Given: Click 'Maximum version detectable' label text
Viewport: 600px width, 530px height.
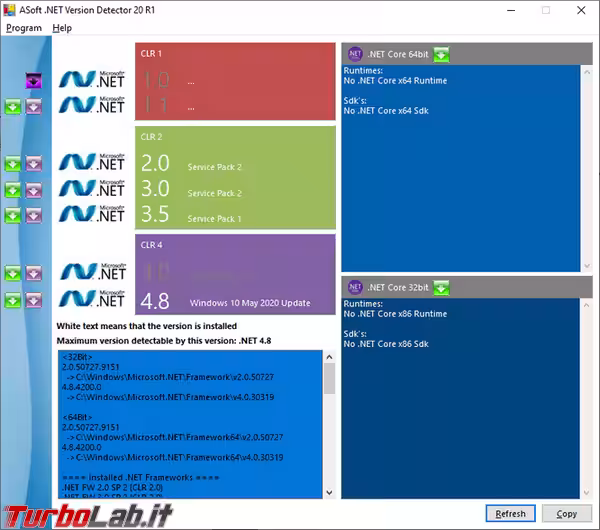Looking at the screenshot, I should [164, 341].
